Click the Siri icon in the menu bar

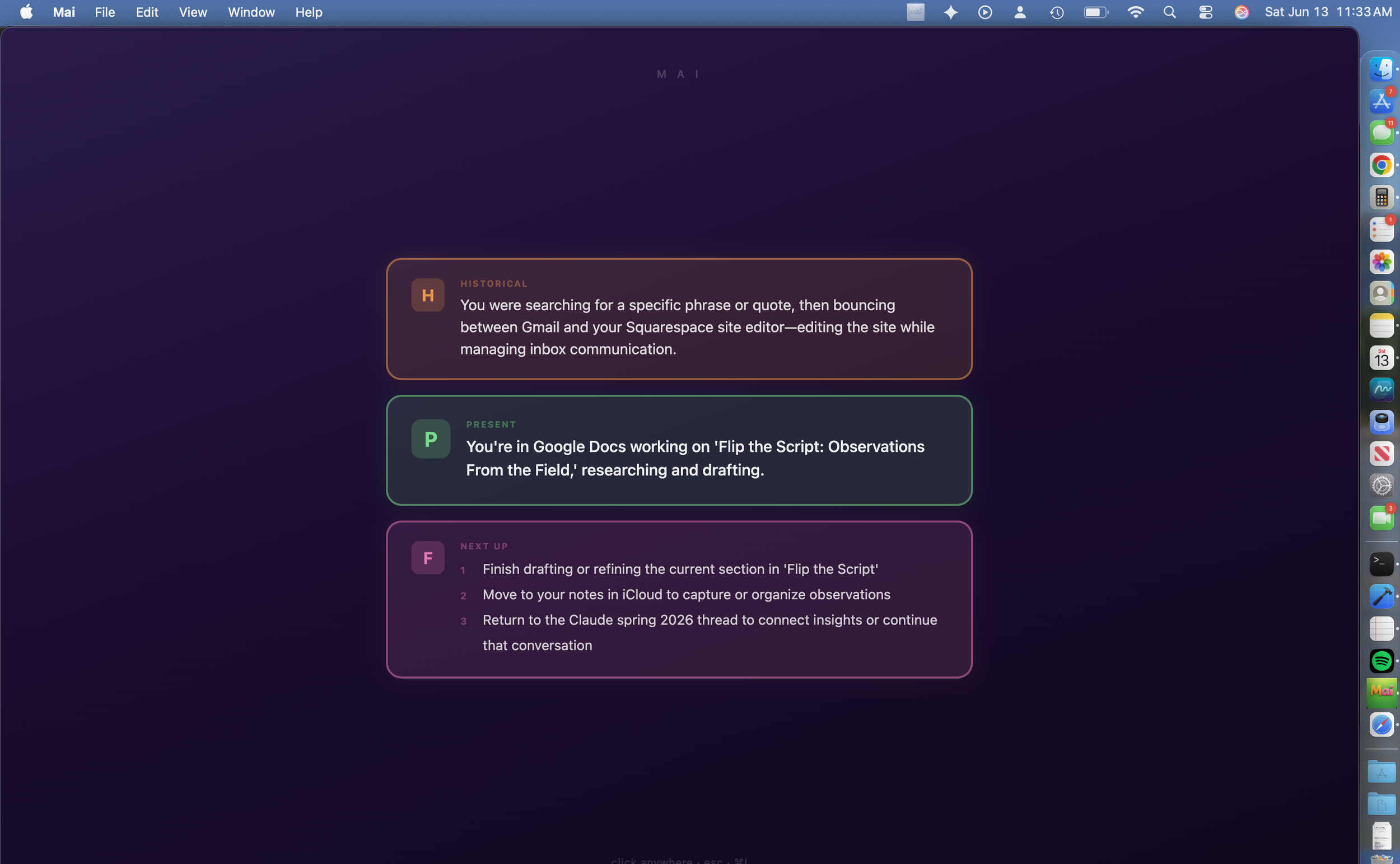coord(1241,12)
